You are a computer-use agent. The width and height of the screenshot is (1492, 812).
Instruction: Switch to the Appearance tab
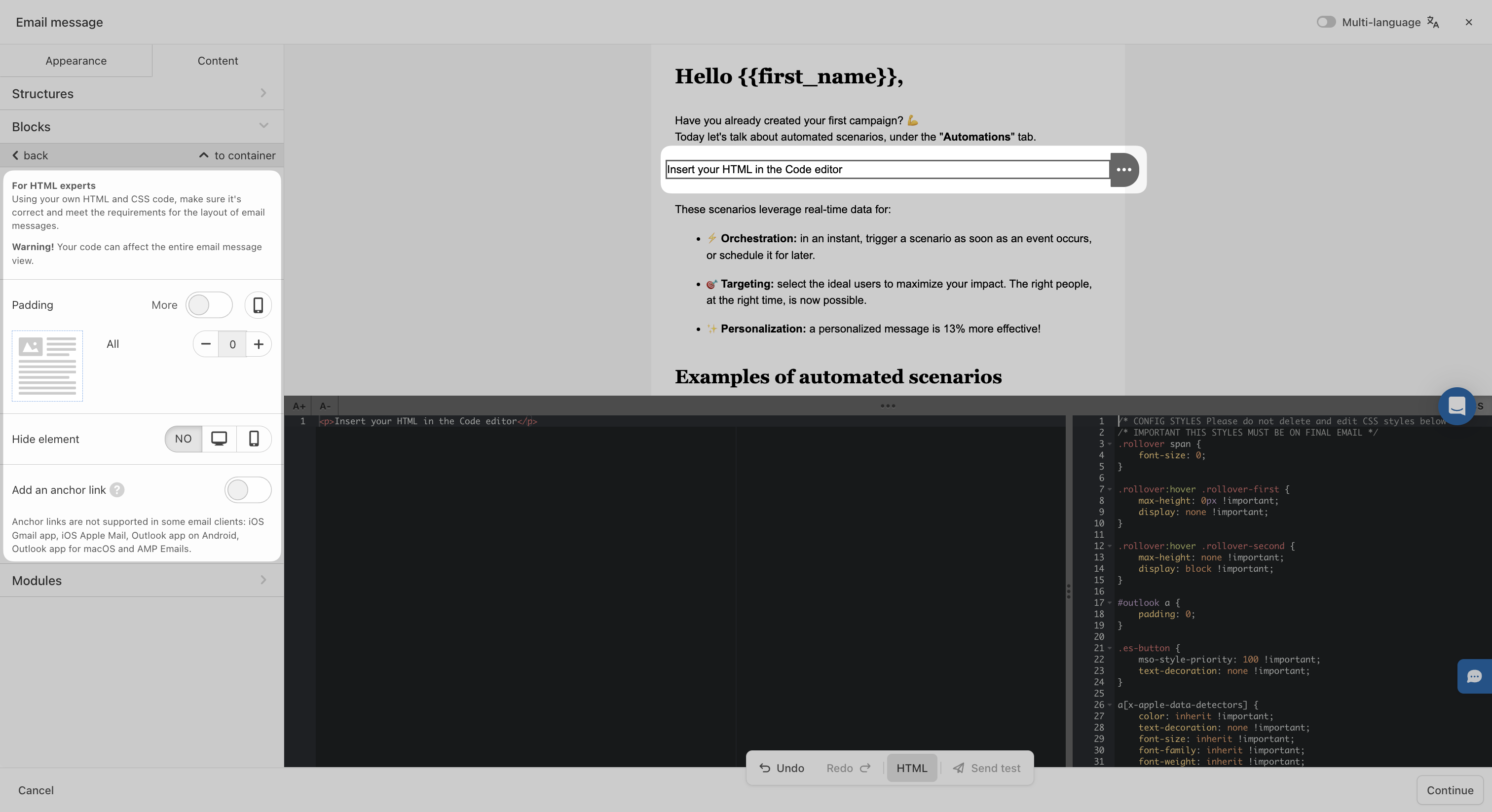76,61
